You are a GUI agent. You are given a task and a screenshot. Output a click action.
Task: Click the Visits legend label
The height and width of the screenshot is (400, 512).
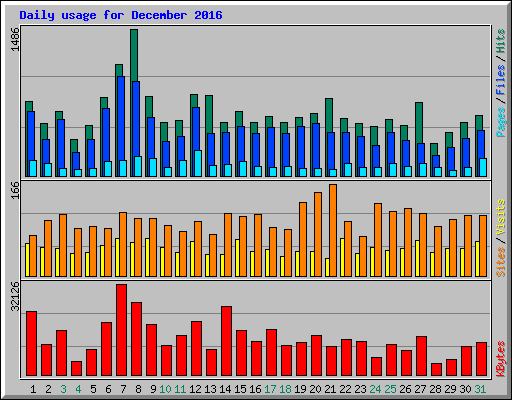pos(501,217)
